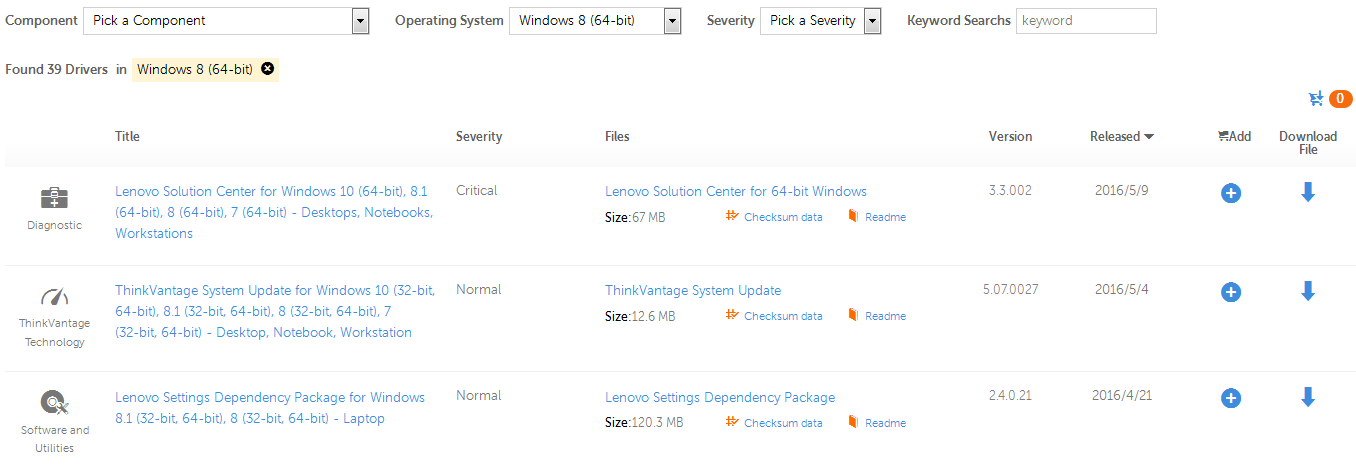Image resolution: width=1356 pixels, height=472 pixels.
Task: Open the Component dropdown
Action: coord(226,21)
